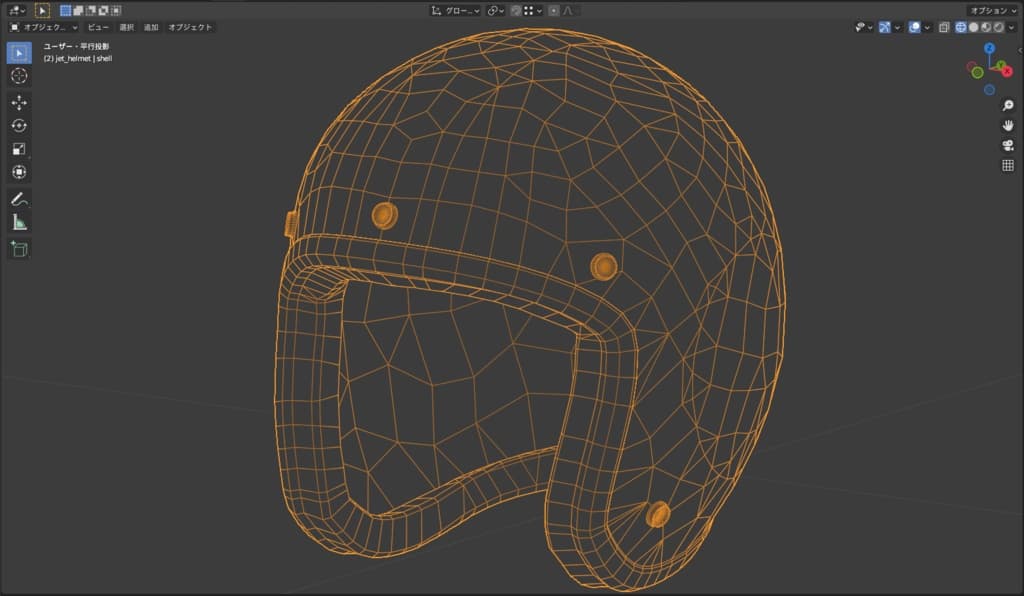Click the left rivet on the helmet

385,215
